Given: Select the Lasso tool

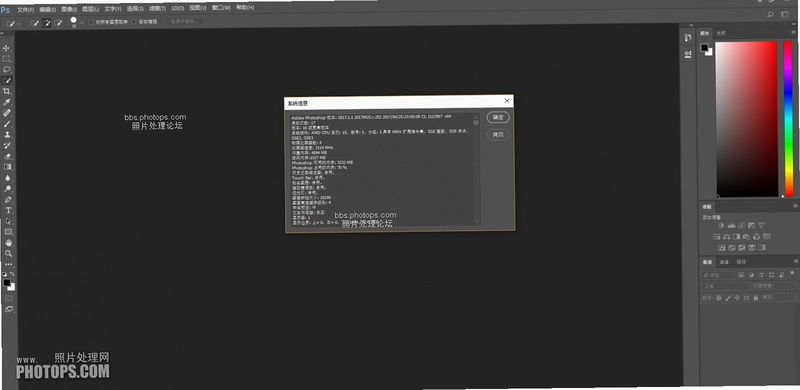Looking at the screenshot, I should point(7,69).
